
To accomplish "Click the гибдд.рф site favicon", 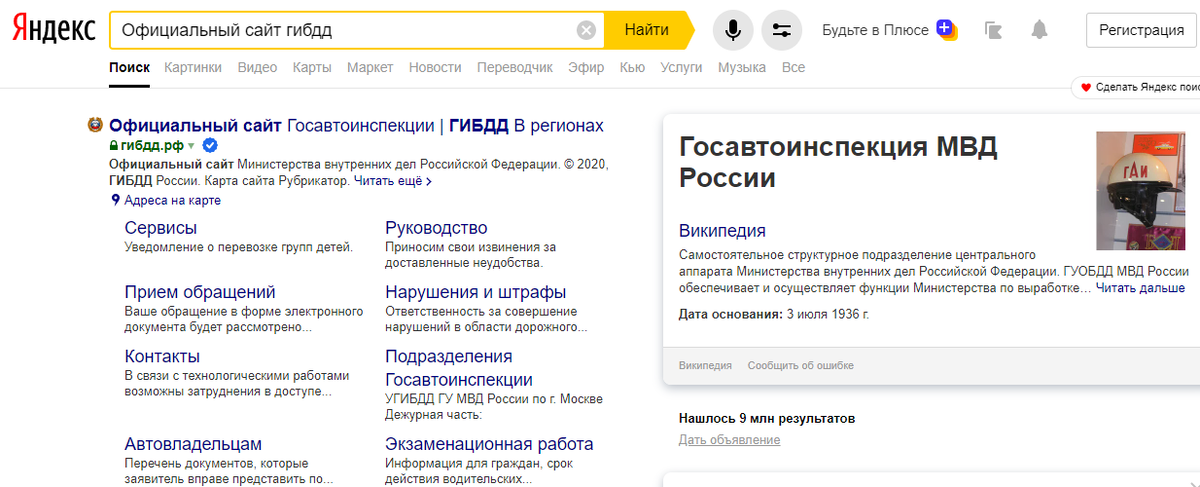I will tap(95, 126).
